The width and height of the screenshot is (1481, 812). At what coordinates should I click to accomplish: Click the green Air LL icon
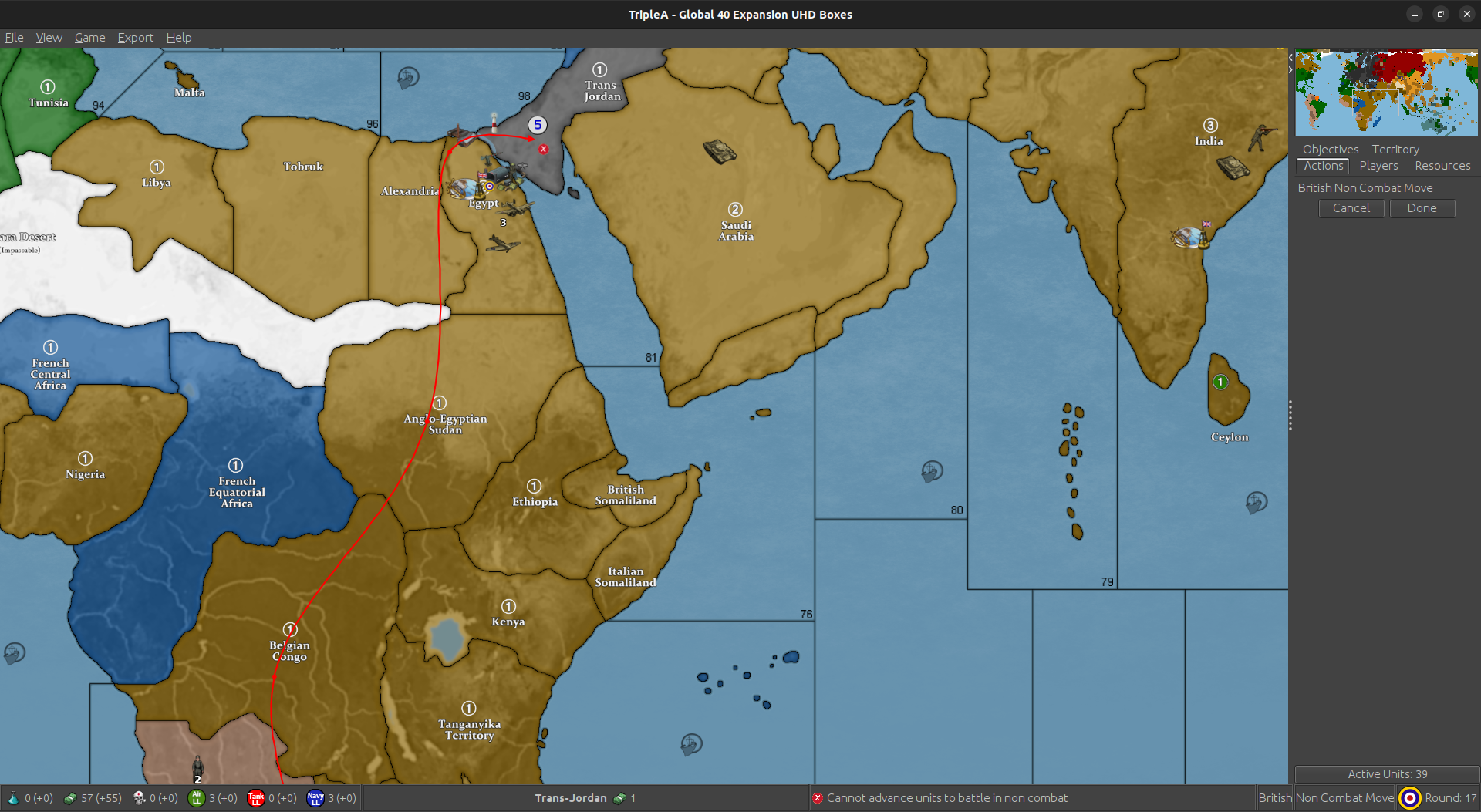coord(197,798)
